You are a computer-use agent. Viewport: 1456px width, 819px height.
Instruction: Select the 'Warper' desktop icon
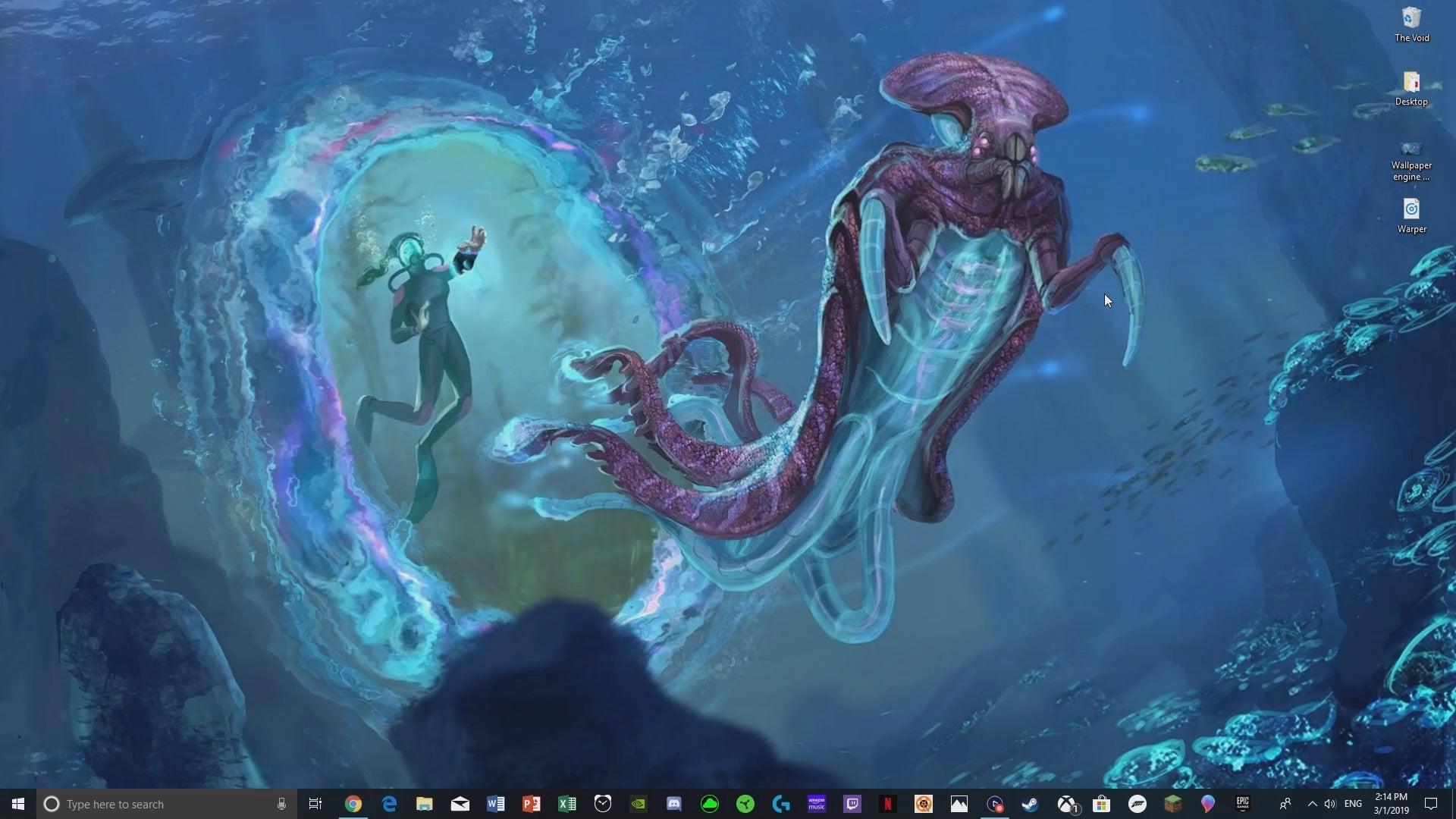[1411, 215]
